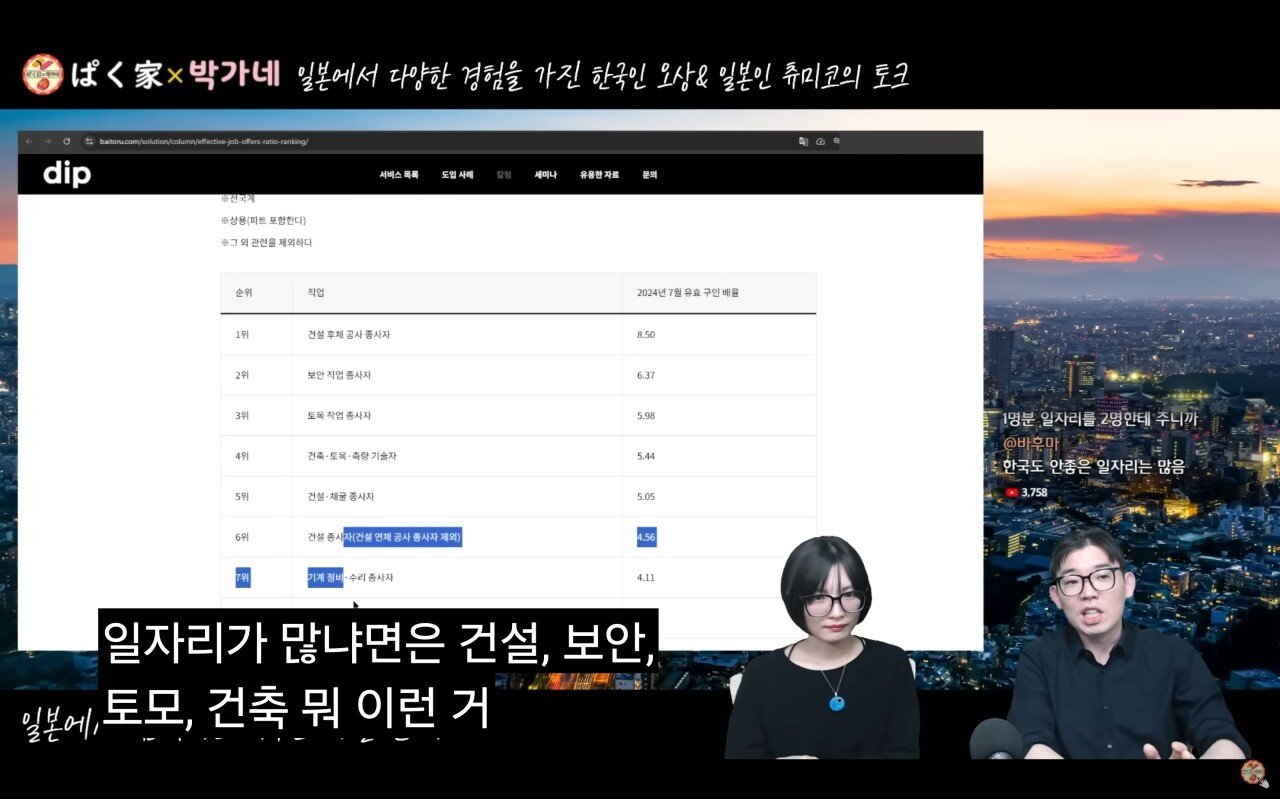1280x799 pixels.
Task: Click the 칼럼 navigation link
Action: click(x=504, y=175)
